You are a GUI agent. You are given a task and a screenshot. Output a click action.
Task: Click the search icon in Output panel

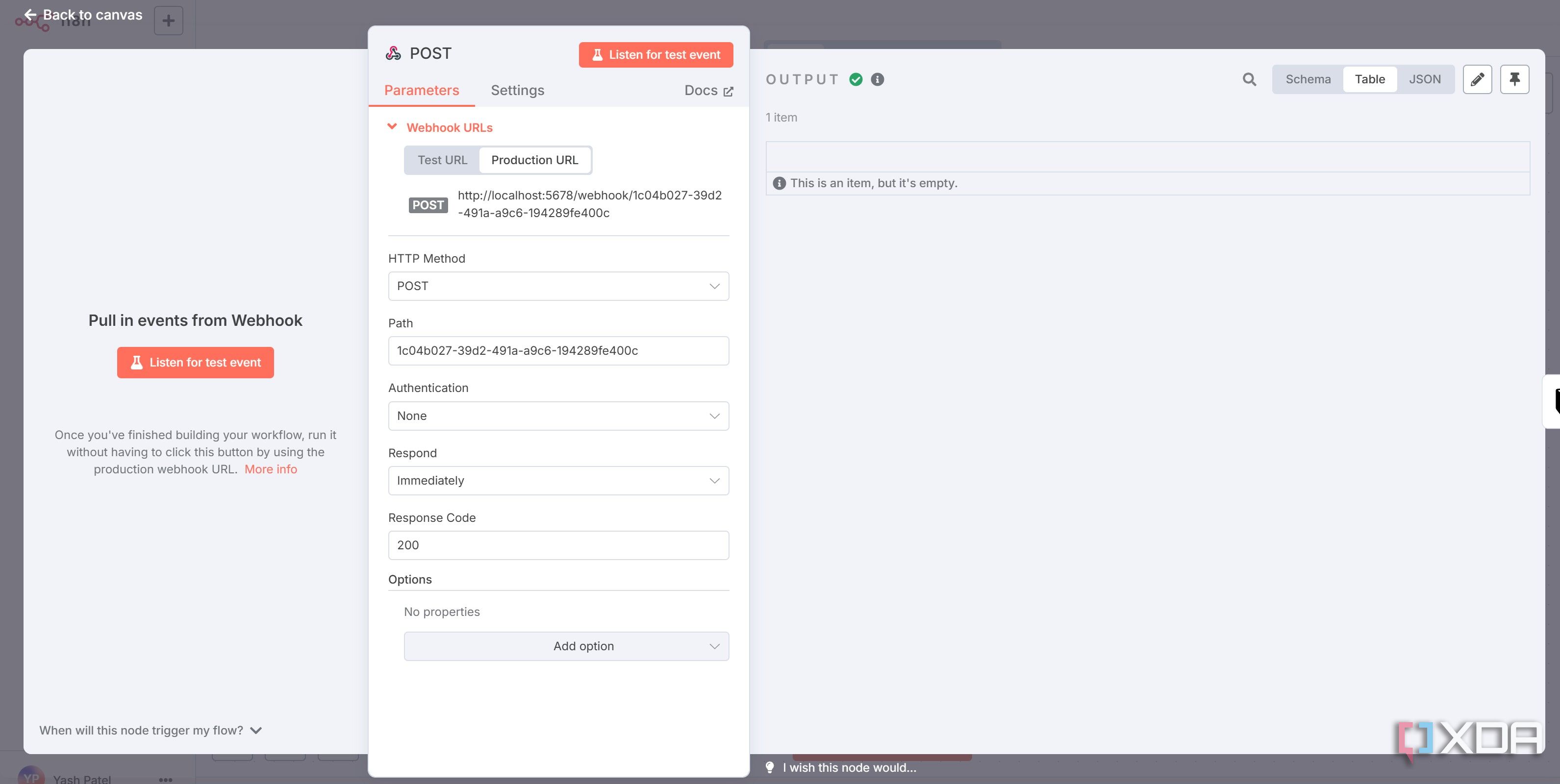pos(1249,79)
